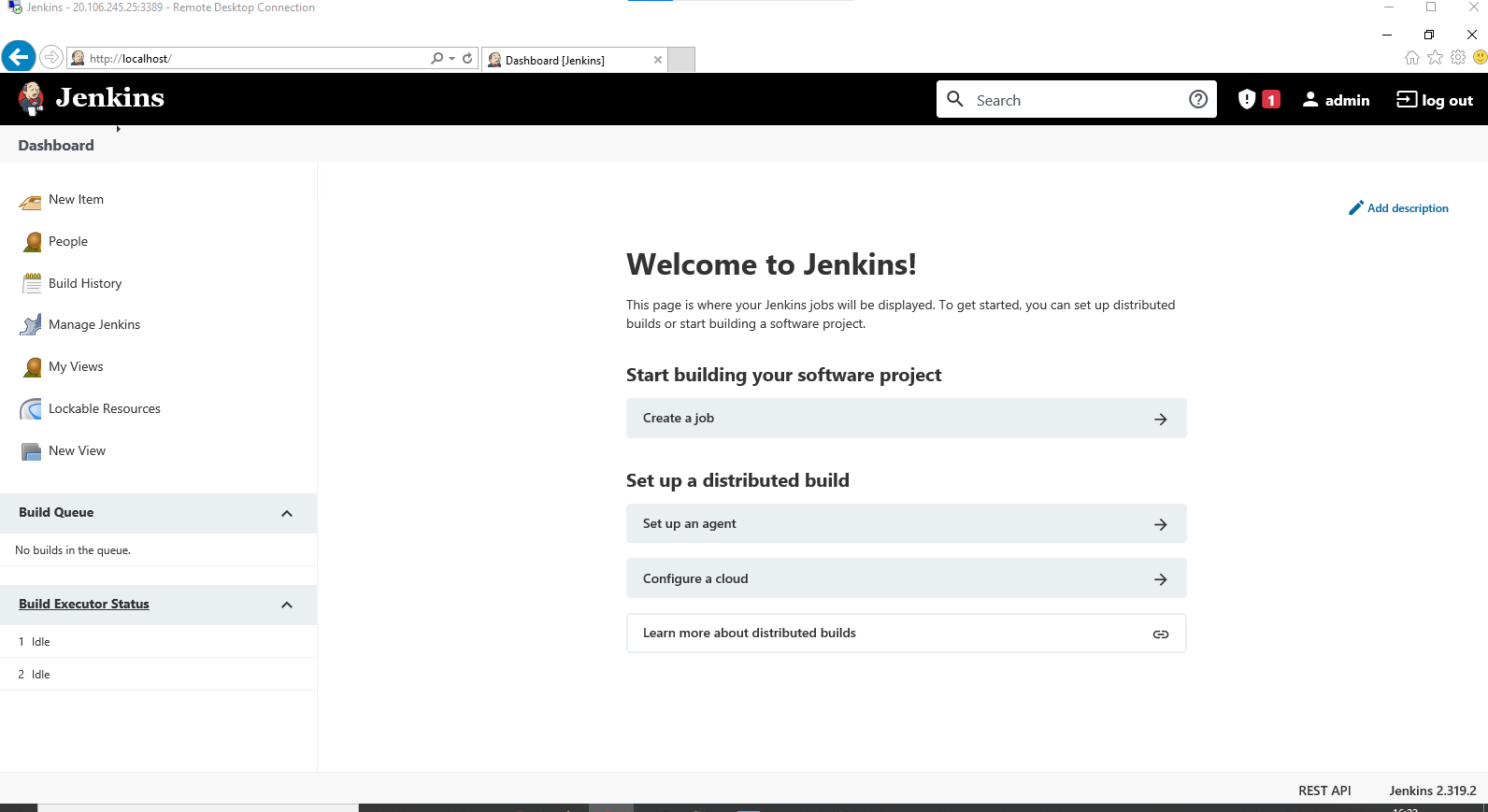
Task: Open Dashboard breadcrumb dropdown arrow
Action: pos(119,129)
